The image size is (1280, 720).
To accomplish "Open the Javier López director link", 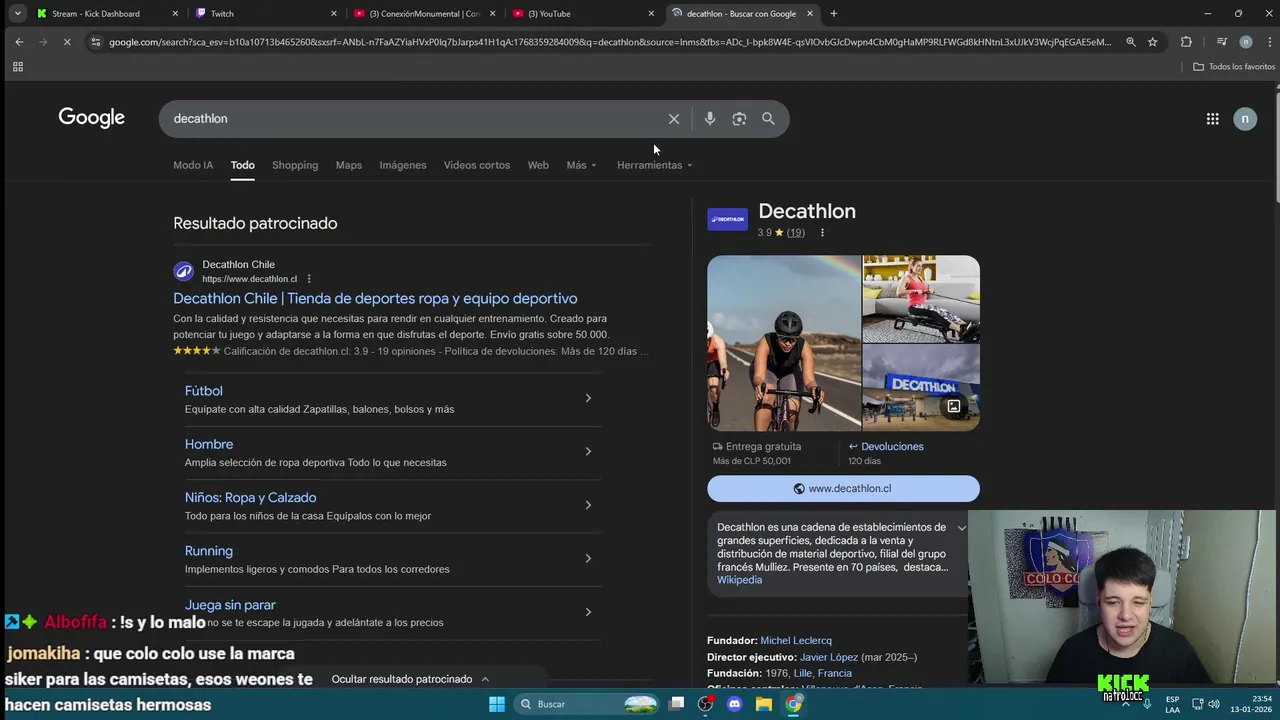I will pyautogui.click(x=829, y=657).
